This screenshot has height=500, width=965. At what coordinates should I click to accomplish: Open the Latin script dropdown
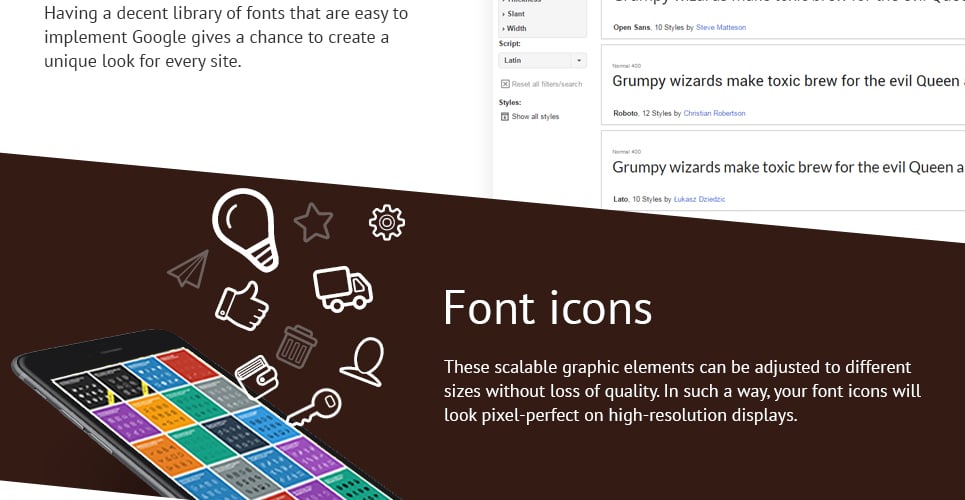pos(542,60)
